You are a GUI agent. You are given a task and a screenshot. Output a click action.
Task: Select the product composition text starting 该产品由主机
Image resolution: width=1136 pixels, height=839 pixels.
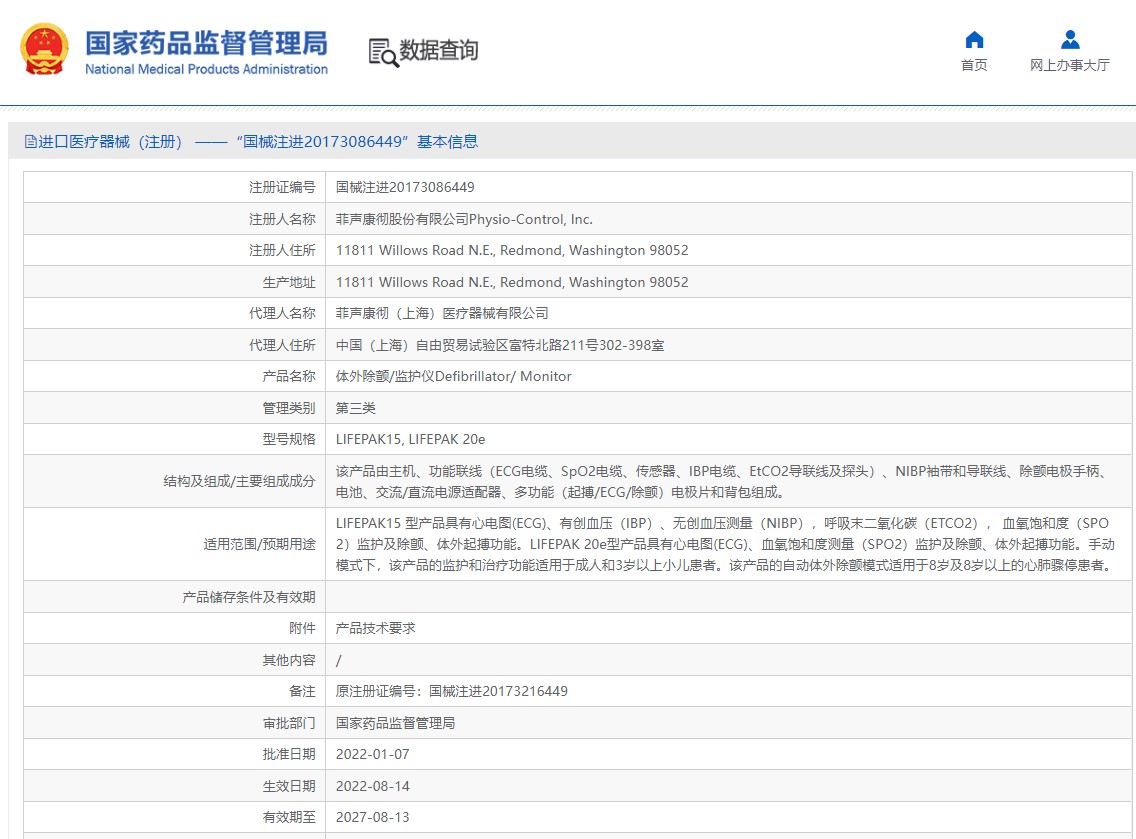(x=722, y=482)
